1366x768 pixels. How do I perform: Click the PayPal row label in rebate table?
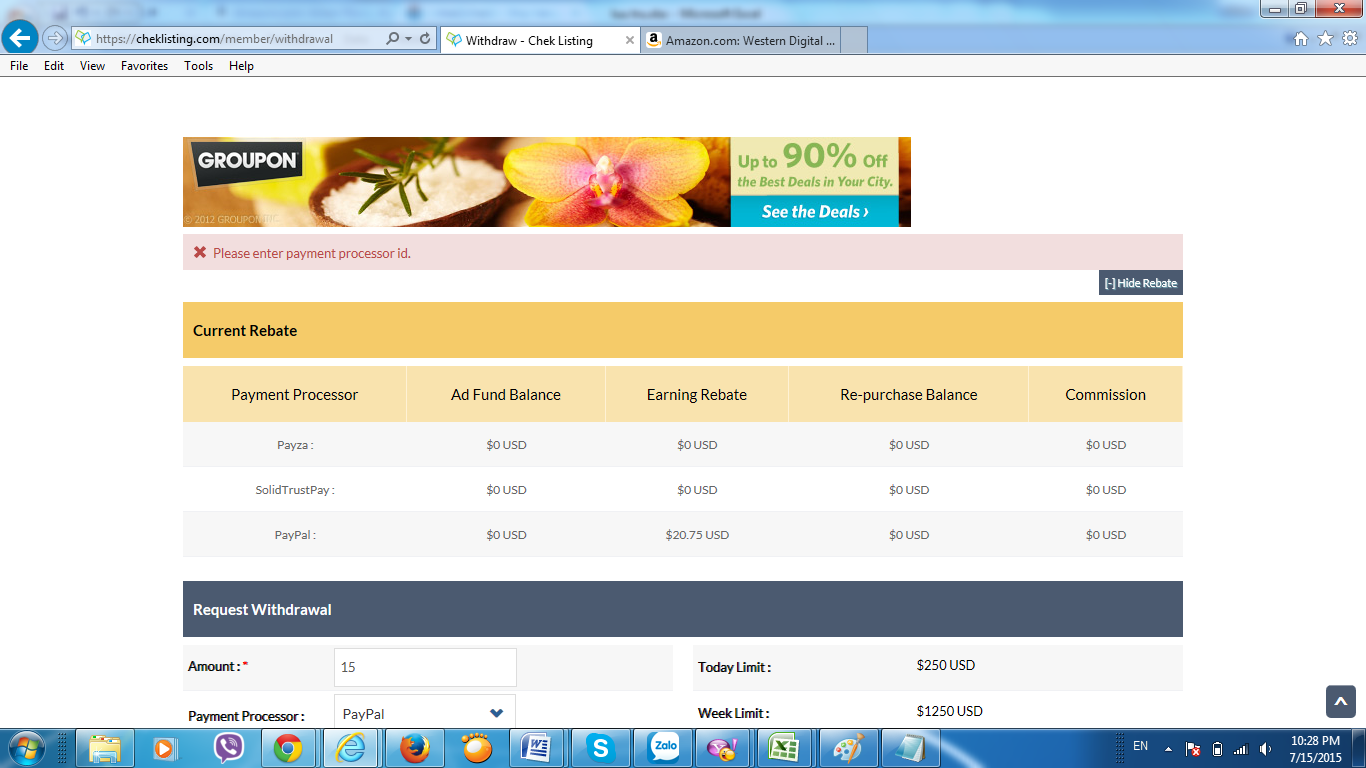pyautogui.click(x=295, y=535)
